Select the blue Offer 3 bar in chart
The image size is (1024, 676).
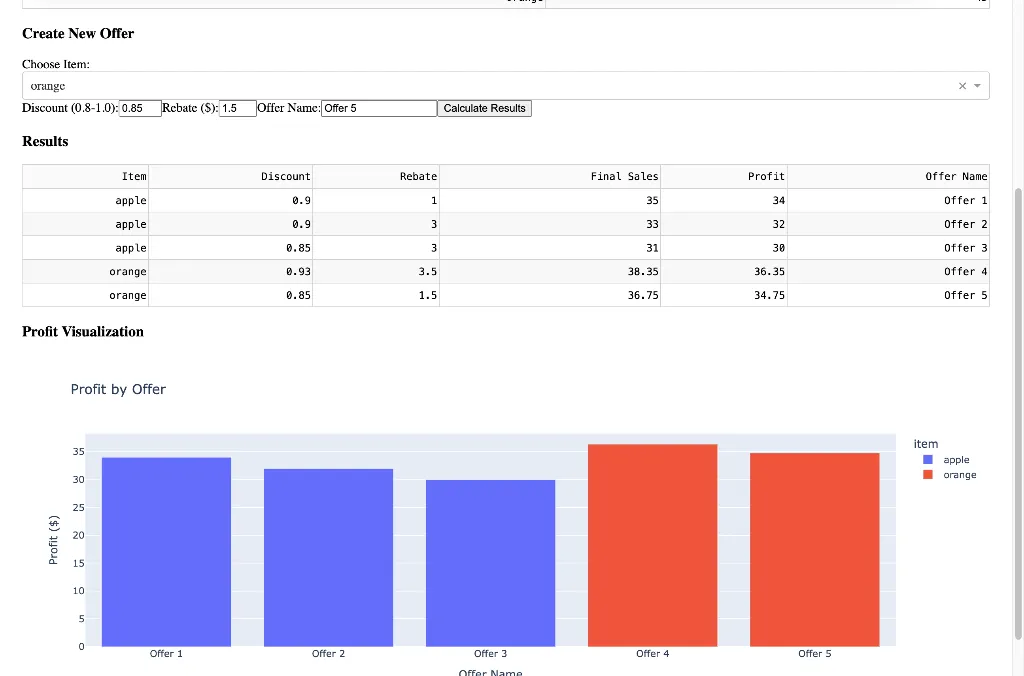coord(490,562)
